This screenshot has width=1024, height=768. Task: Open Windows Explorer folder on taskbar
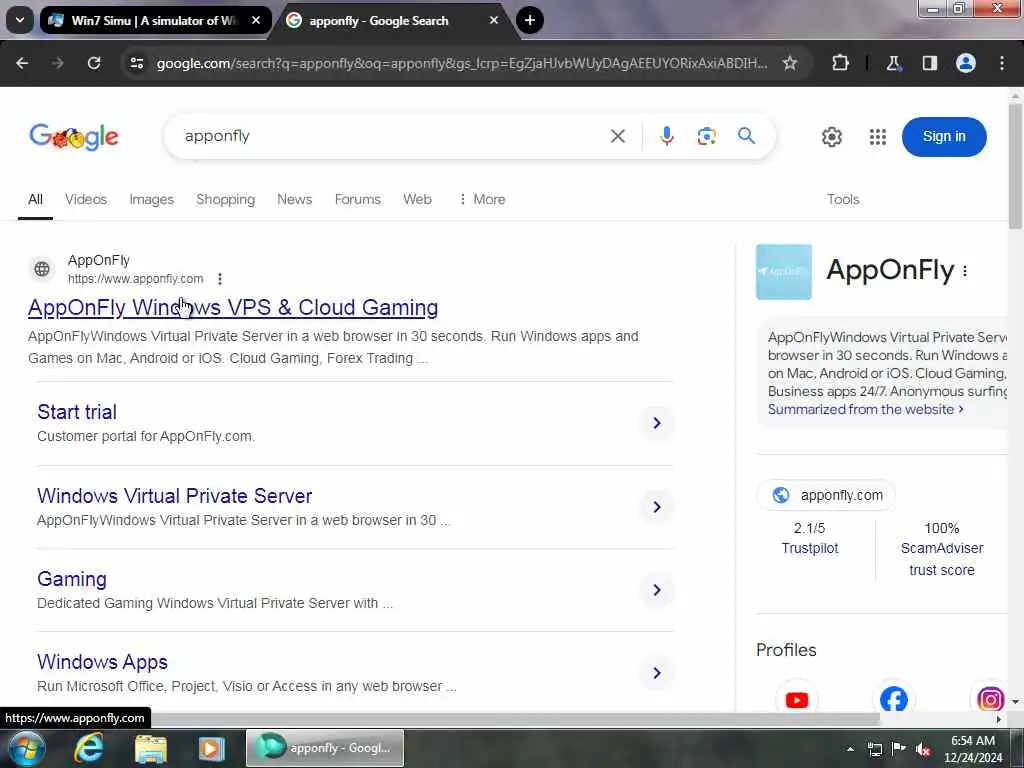pos(151,748)
